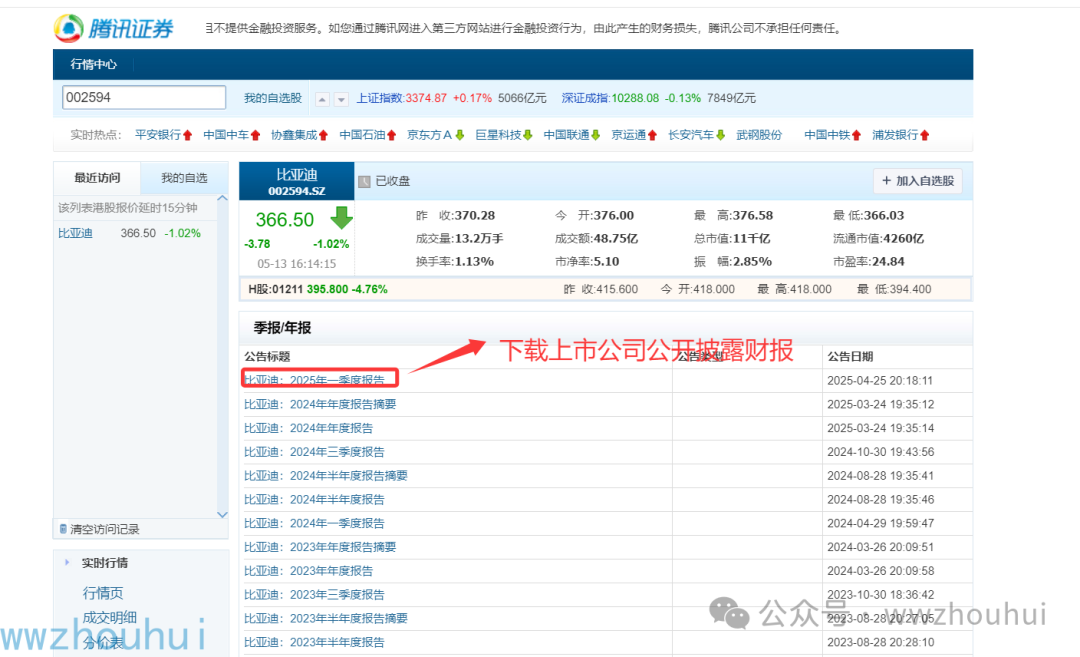The width and height of the screenshot is (1080, 657).
Task: Open hot stock 中国中车
Action: tap(226, 135)
